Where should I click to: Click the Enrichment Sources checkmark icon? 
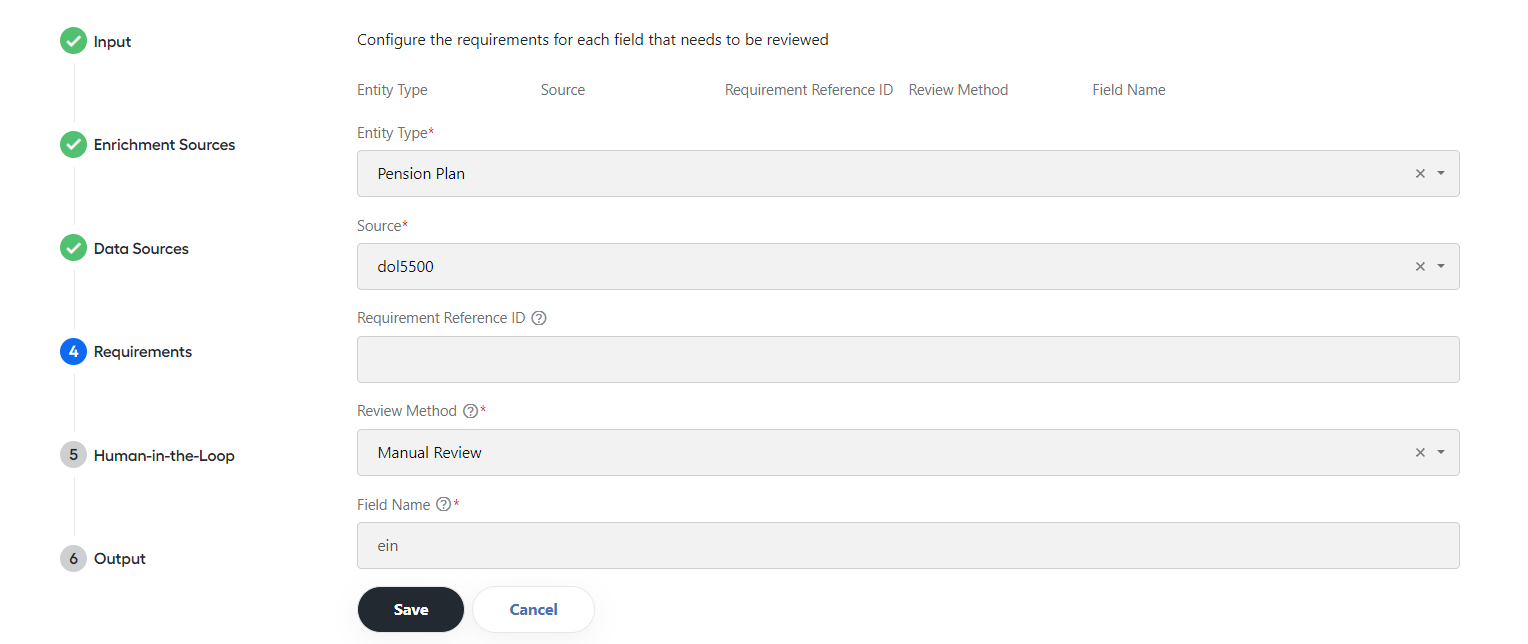73,145
